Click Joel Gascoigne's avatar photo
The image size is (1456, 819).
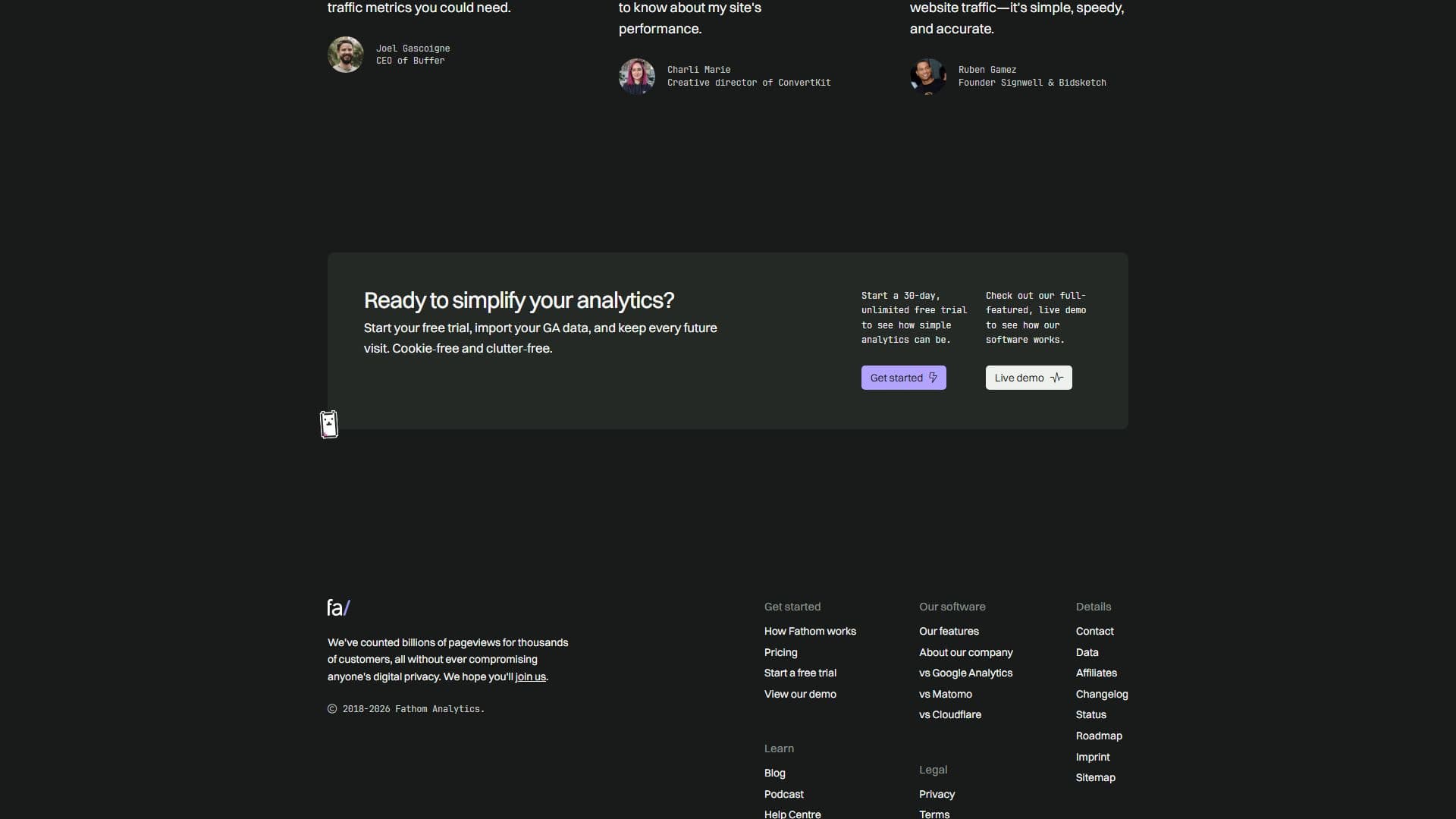(346, 55)
